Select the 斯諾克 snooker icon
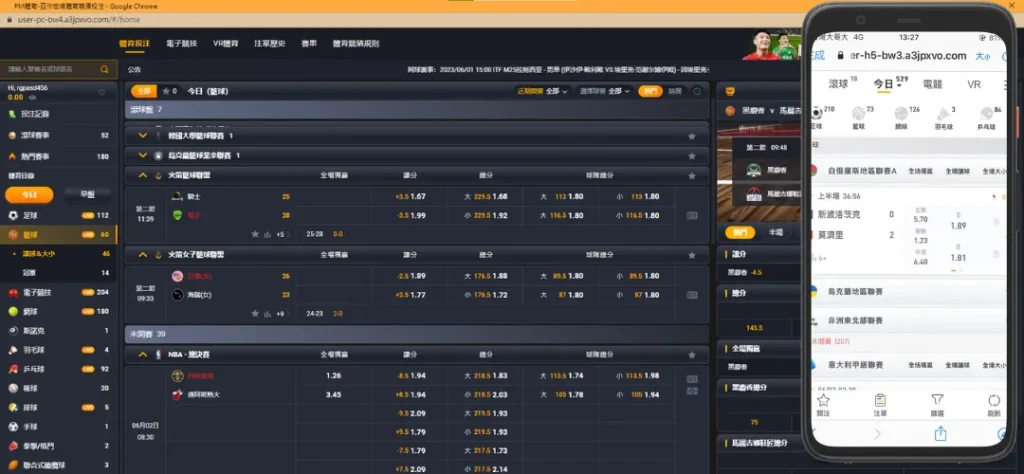Viewport: 1024px width, 474px height. [12, 330]
